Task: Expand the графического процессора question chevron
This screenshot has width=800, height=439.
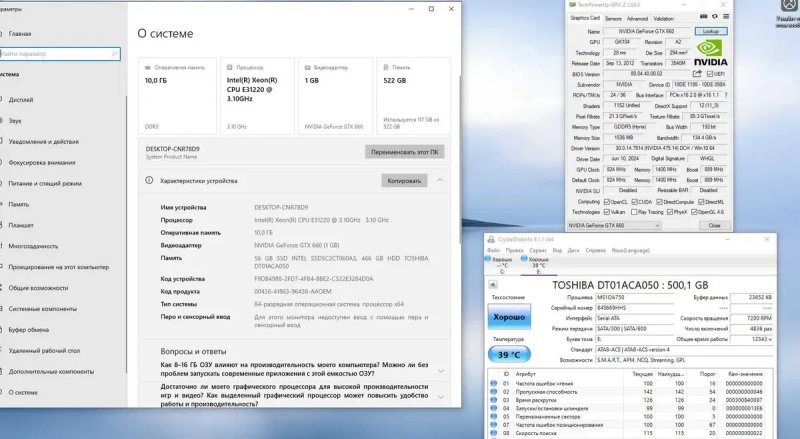Action: [441, 397]
